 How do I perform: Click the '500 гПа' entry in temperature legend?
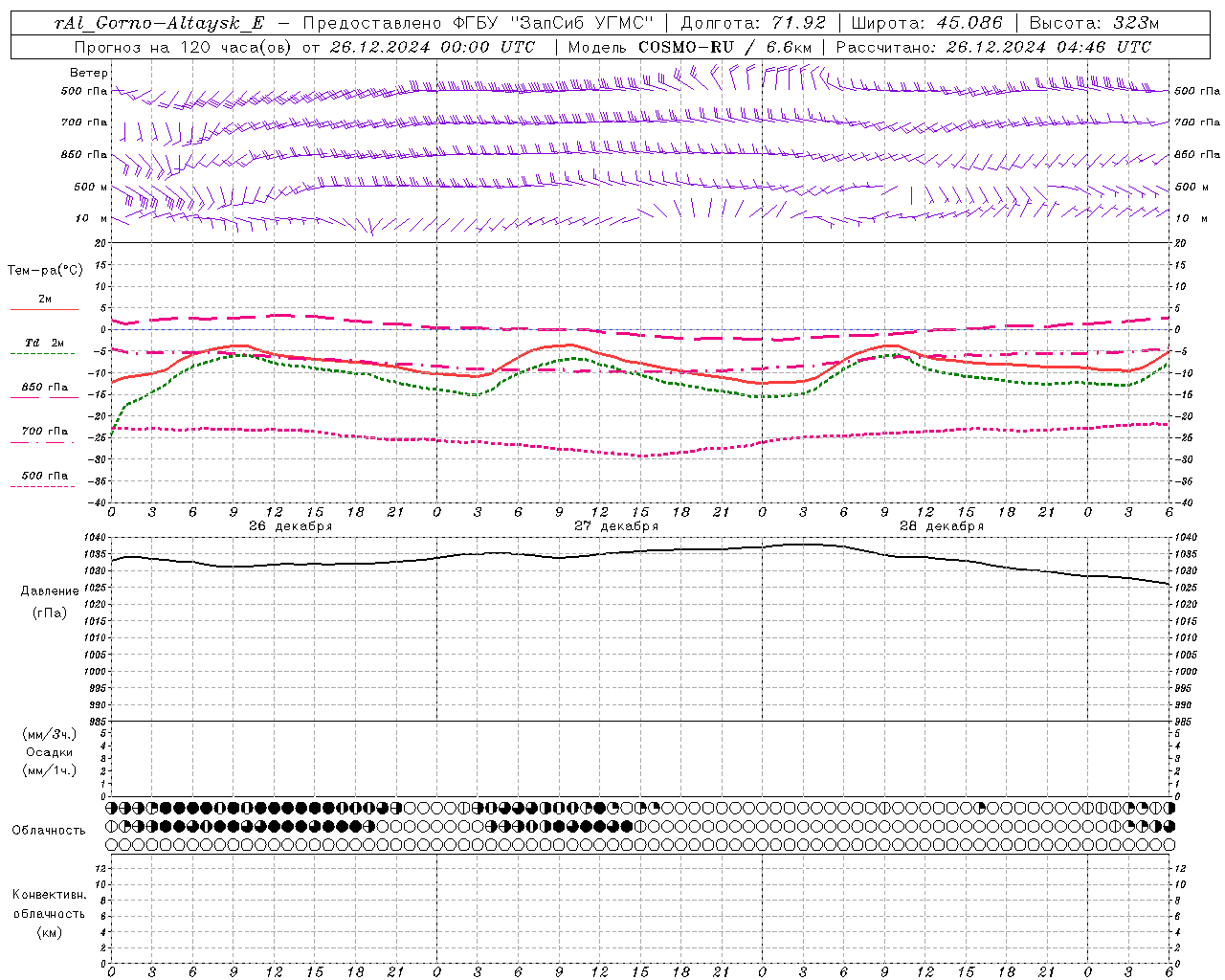[44, 476]
